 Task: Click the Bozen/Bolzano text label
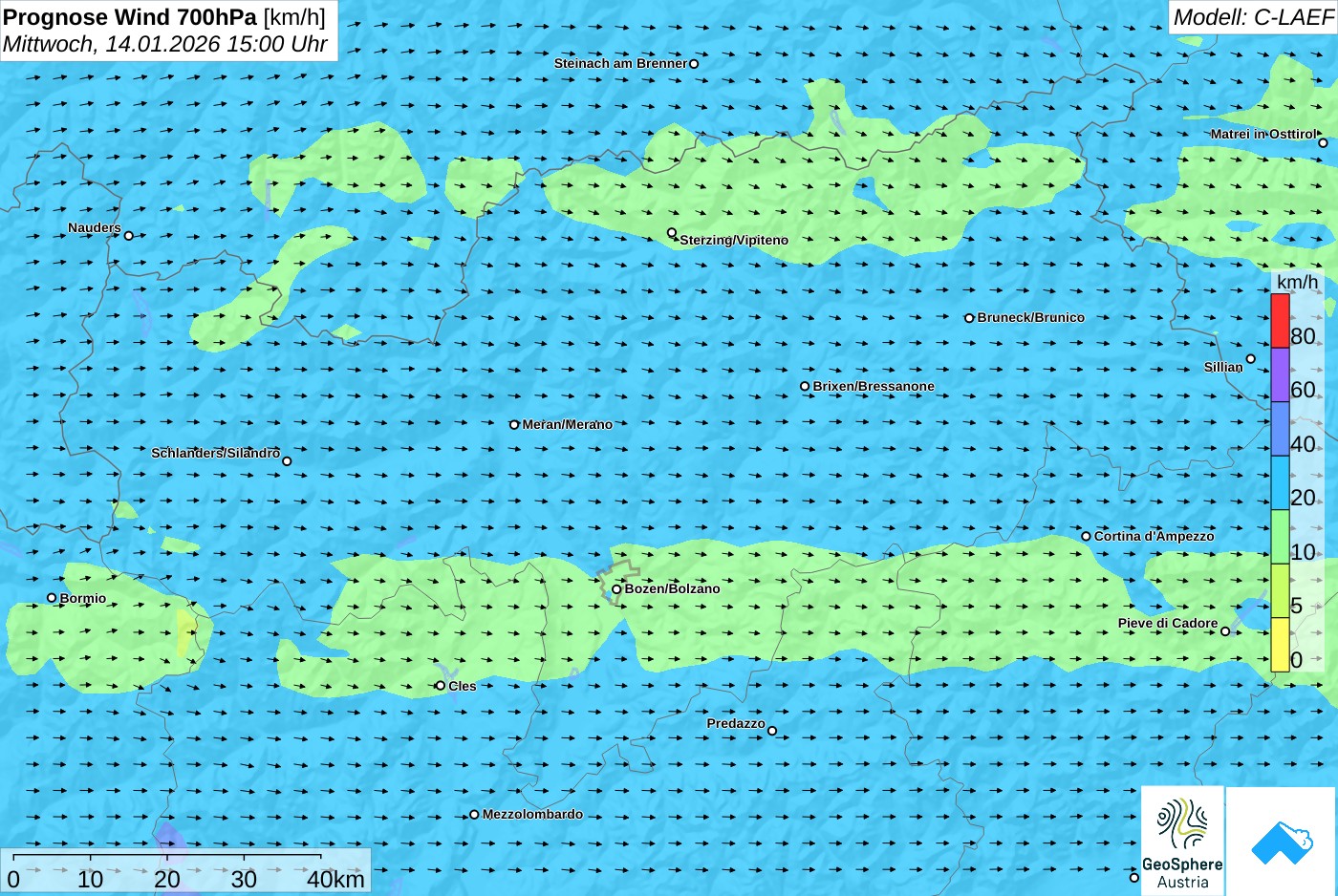pyautogui.click(x=673, y=589)
